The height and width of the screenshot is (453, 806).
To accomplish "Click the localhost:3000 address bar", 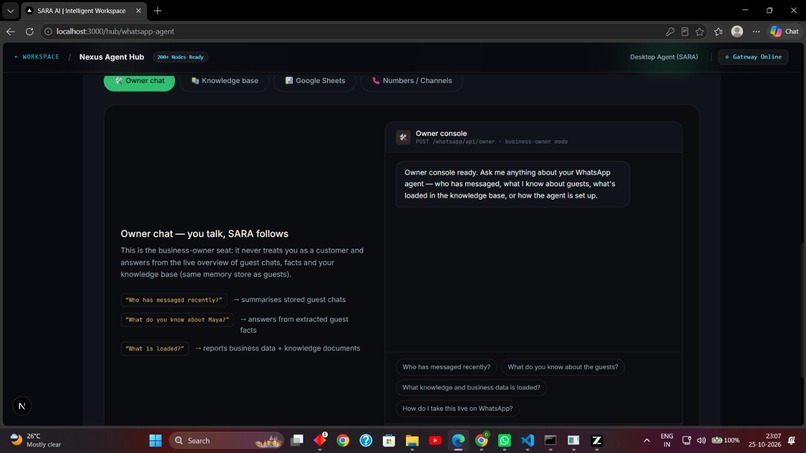I will (x=355, y=31).
